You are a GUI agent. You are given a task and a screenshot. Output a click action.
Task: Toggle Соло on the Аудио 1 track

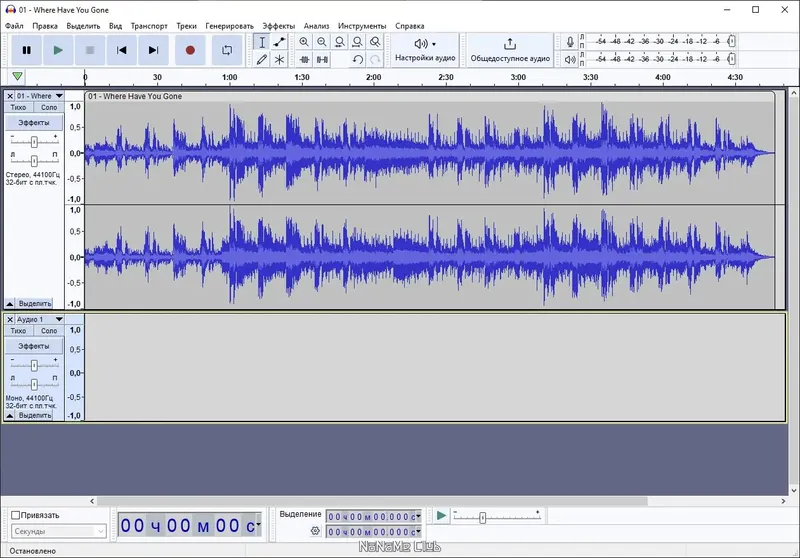pyautogui.click(x=49, y=331)
